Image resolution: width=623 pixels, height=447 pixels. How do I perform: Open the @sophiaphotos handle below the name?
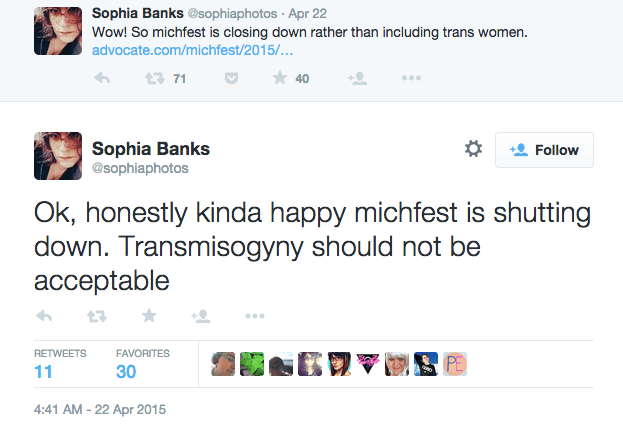pos(140,168)
